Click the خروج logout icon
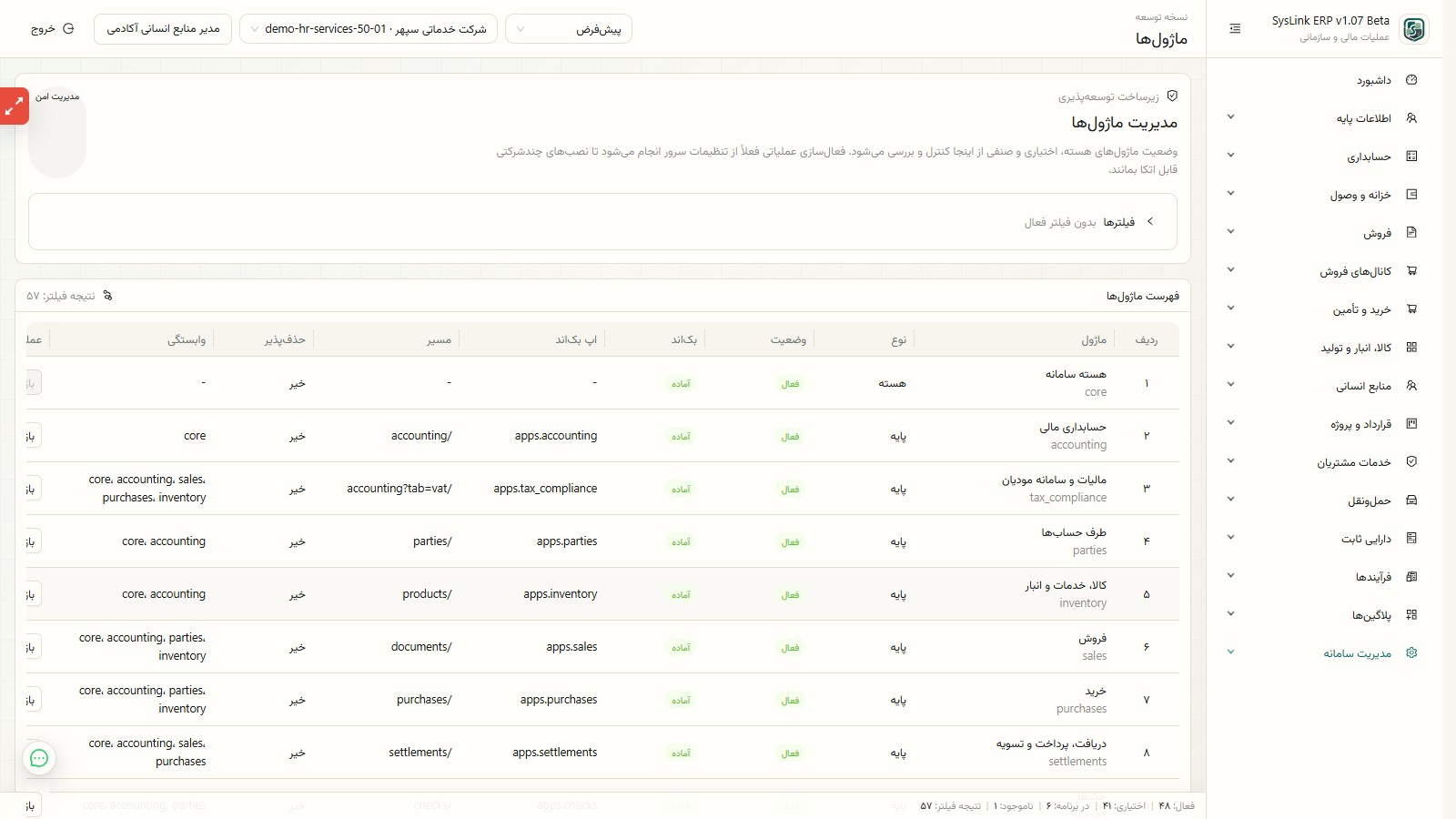Viewport: 1456px width, 819px height. coord(68,29)
